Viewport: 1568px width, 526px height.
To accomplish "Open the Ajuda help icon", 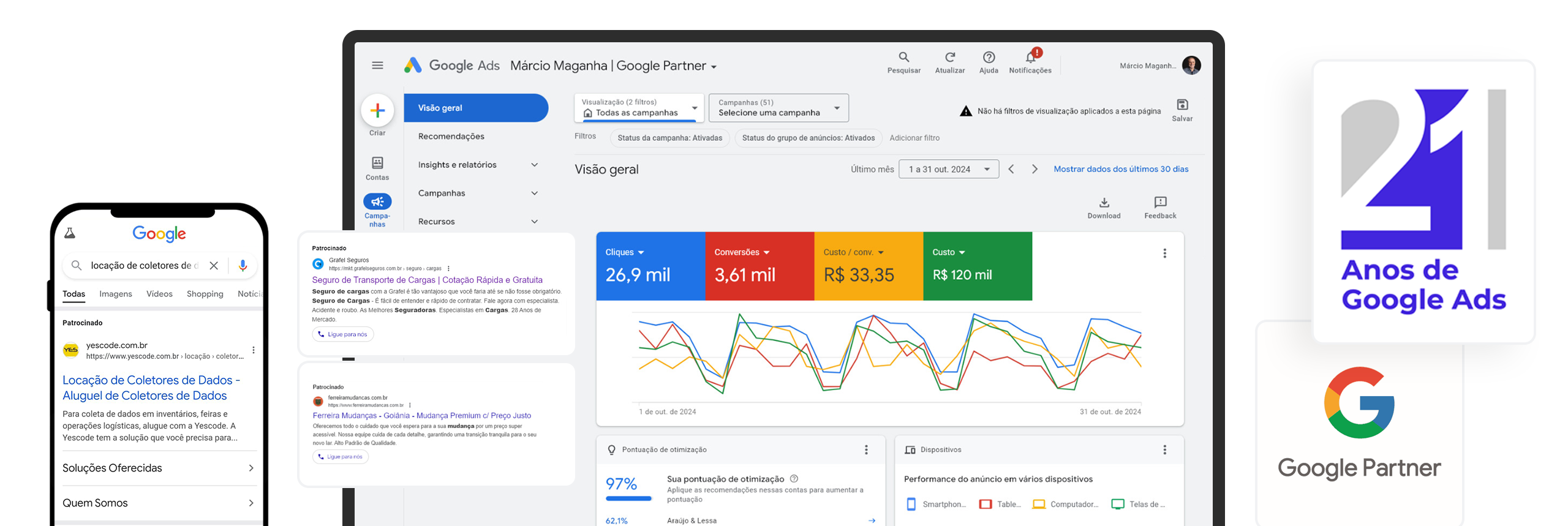I will coord(989,57).
